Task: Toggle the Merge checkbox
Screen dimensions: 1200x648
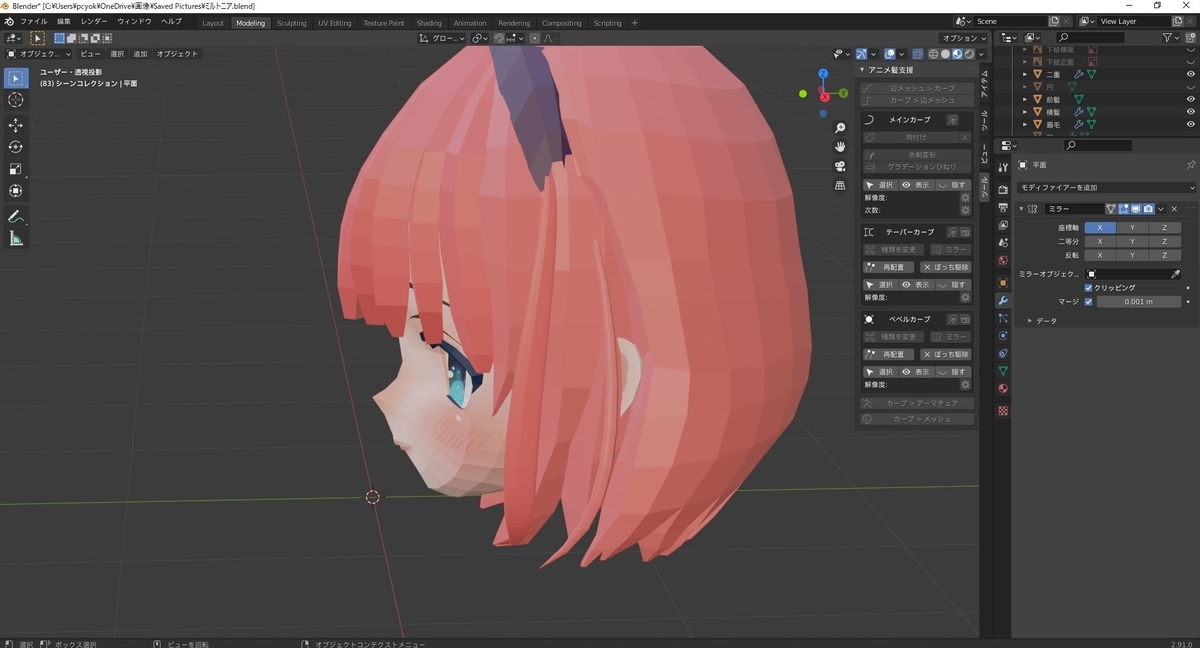Action: [x=1089, y=301]
